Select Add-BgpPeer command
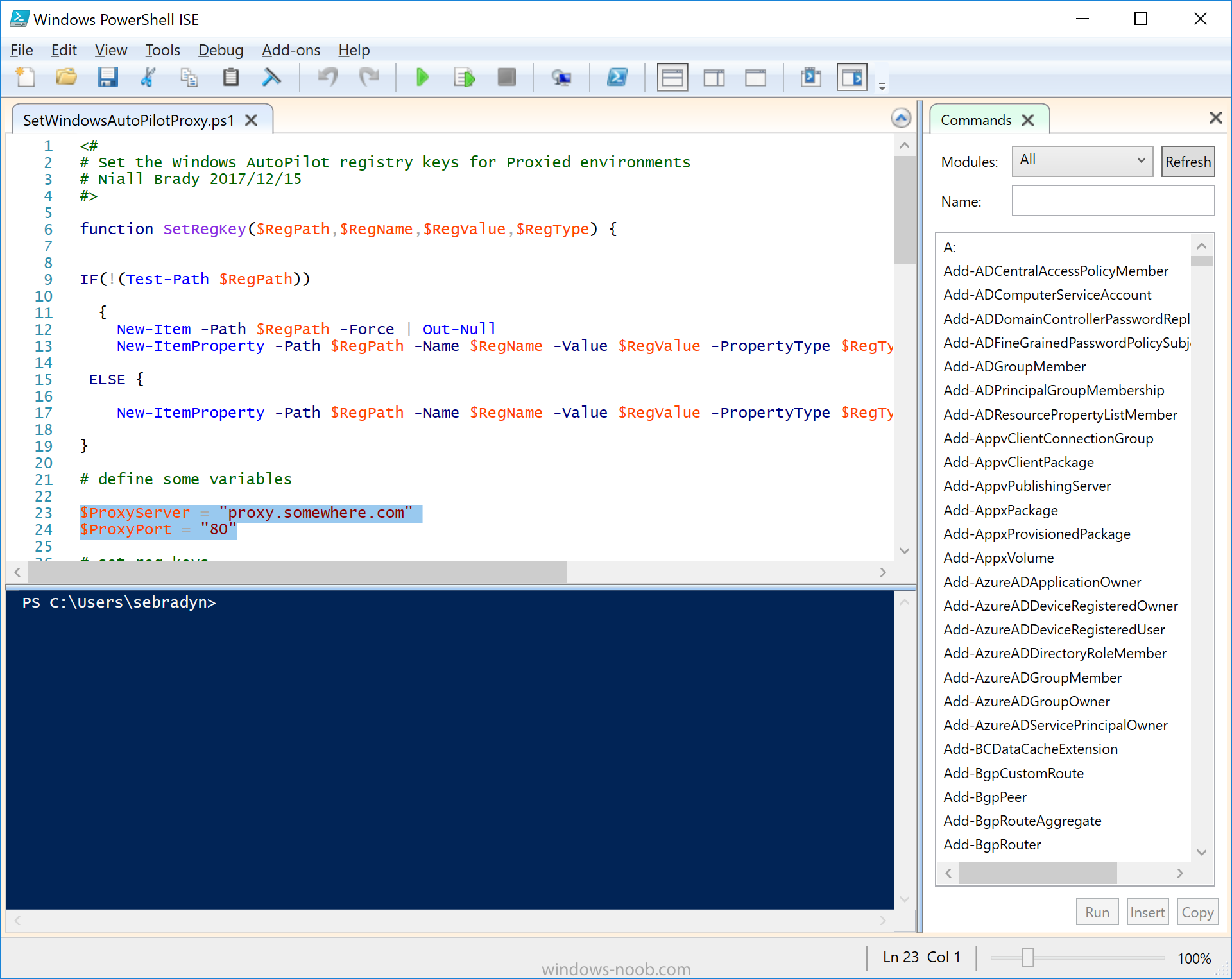Image resolution: width=1232 pixels, height=979 pixels. (985, 797)
